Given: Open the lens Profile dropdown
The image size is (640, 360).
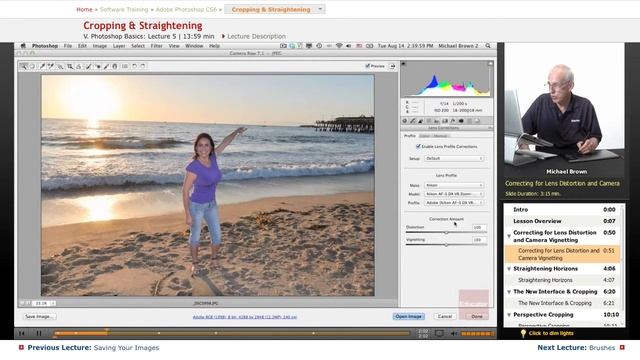Looking at the screenshot, I should (454, 202).
